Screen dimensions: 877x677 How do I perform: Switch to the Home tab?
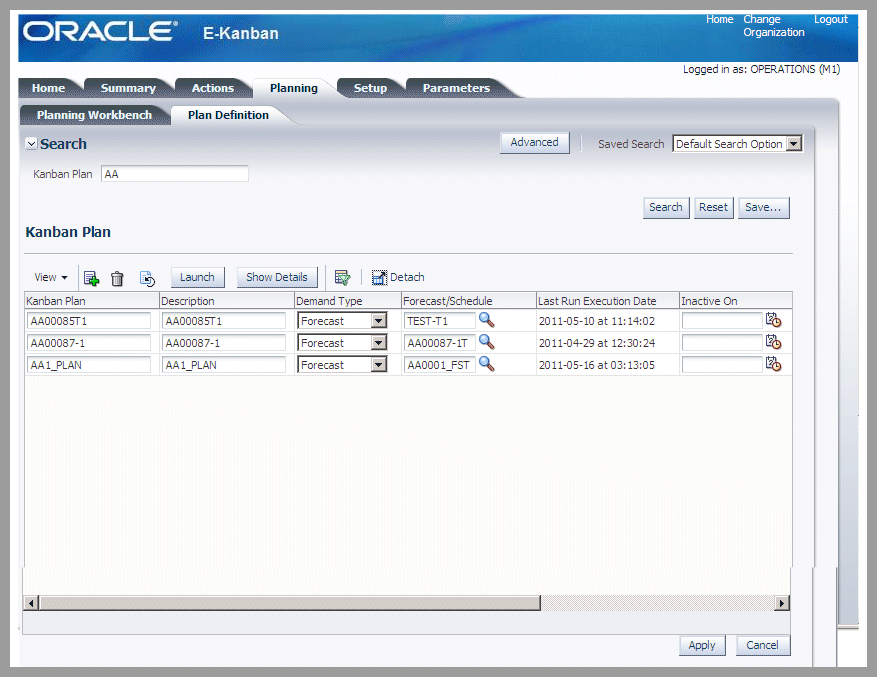coord(48,88)
